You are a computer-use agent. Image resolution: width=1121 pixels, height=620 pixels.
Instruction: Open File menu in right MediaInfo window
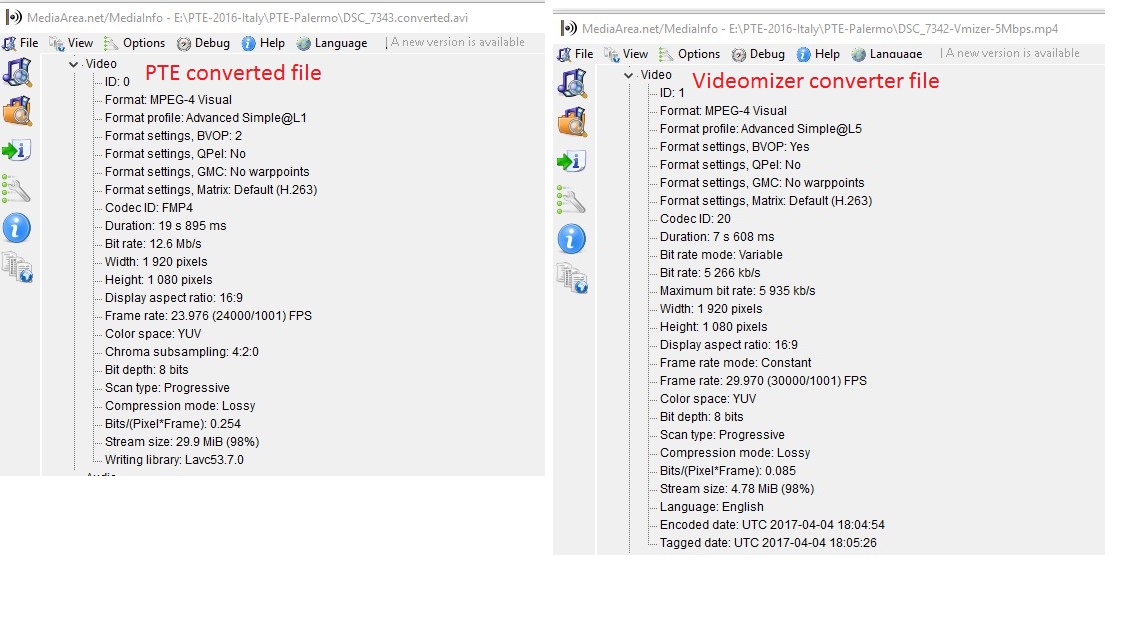click(576, 54)
